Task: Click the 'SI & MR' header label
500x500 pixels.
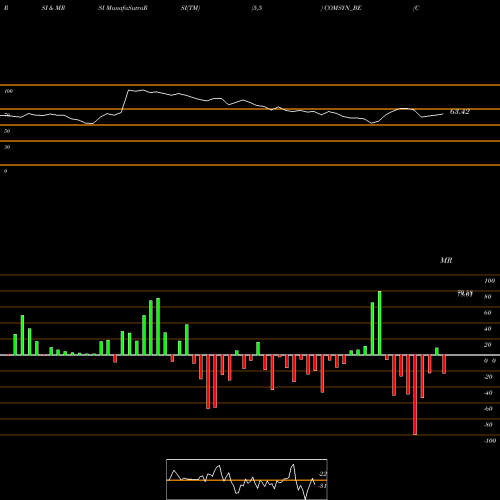Action: point(53,8)
